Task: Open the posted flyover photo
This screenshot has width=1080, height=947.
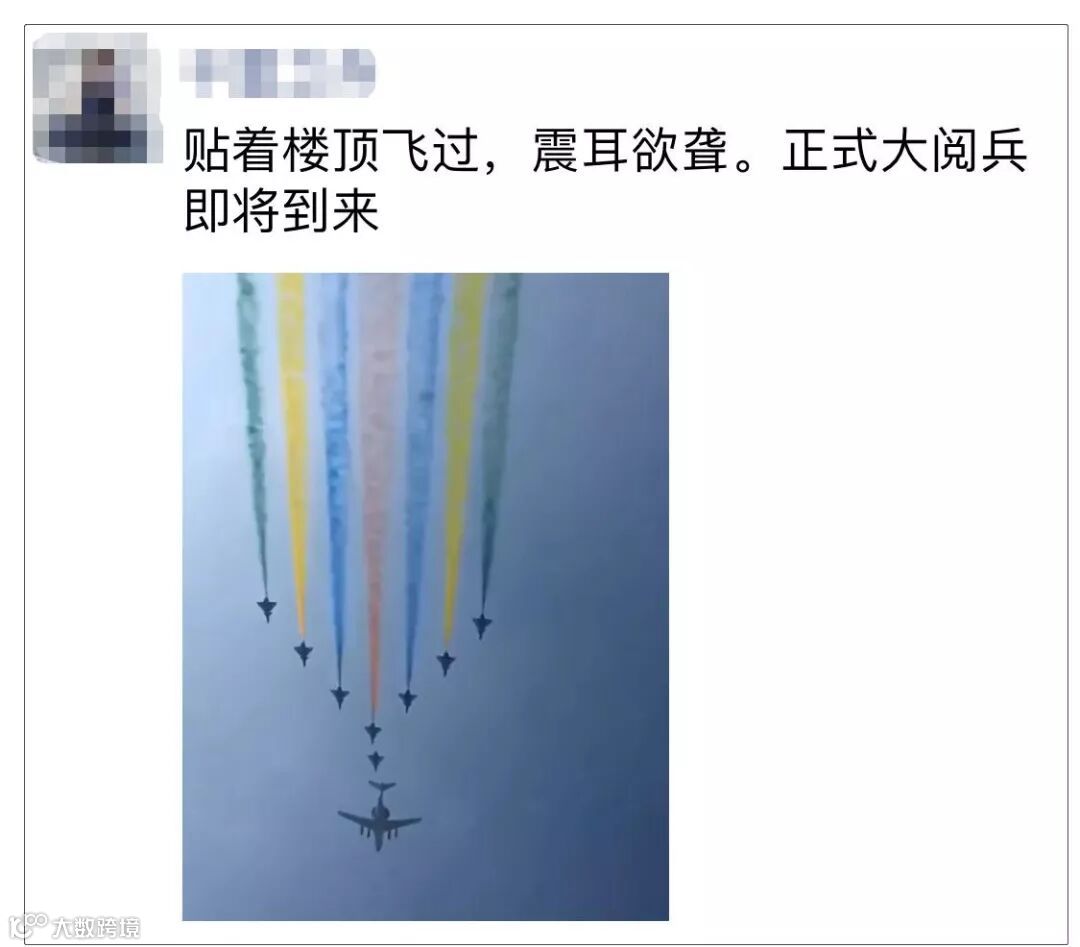Action: point(425,596)
